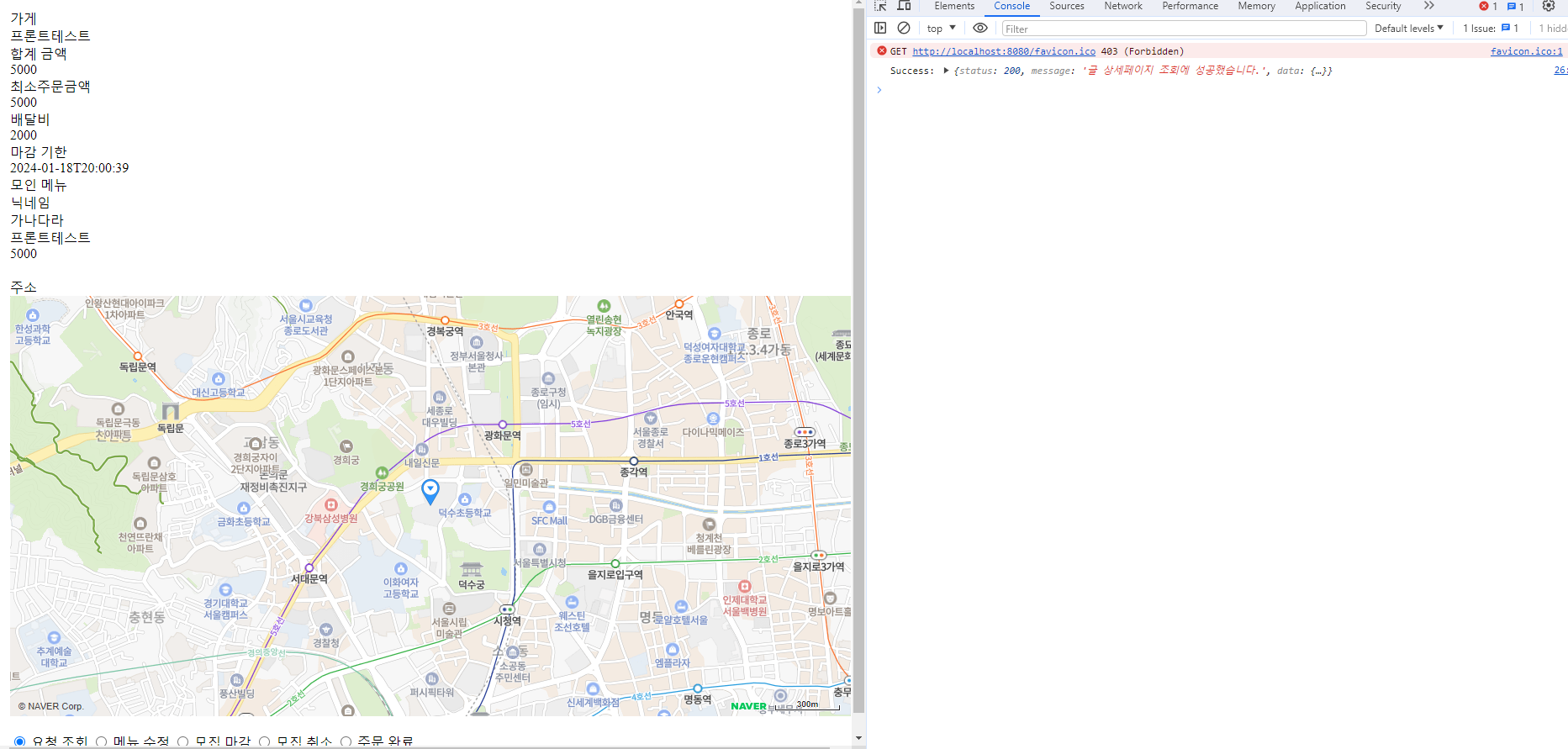
Task: Click the 독립문 monument icon on map
Action: 171,411
